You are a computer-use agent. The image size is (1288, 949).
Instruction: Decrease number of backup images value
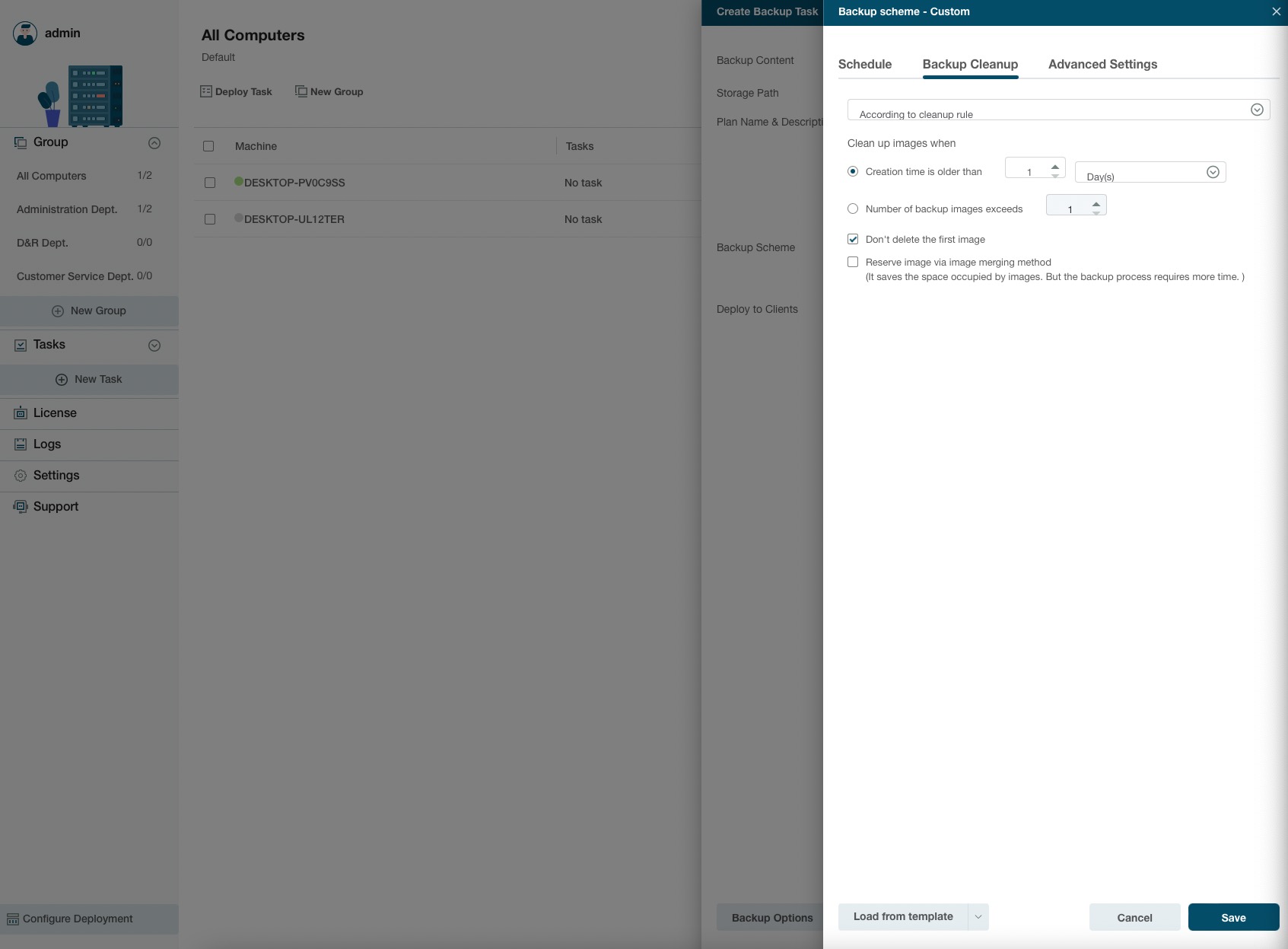coord(1096,213)
